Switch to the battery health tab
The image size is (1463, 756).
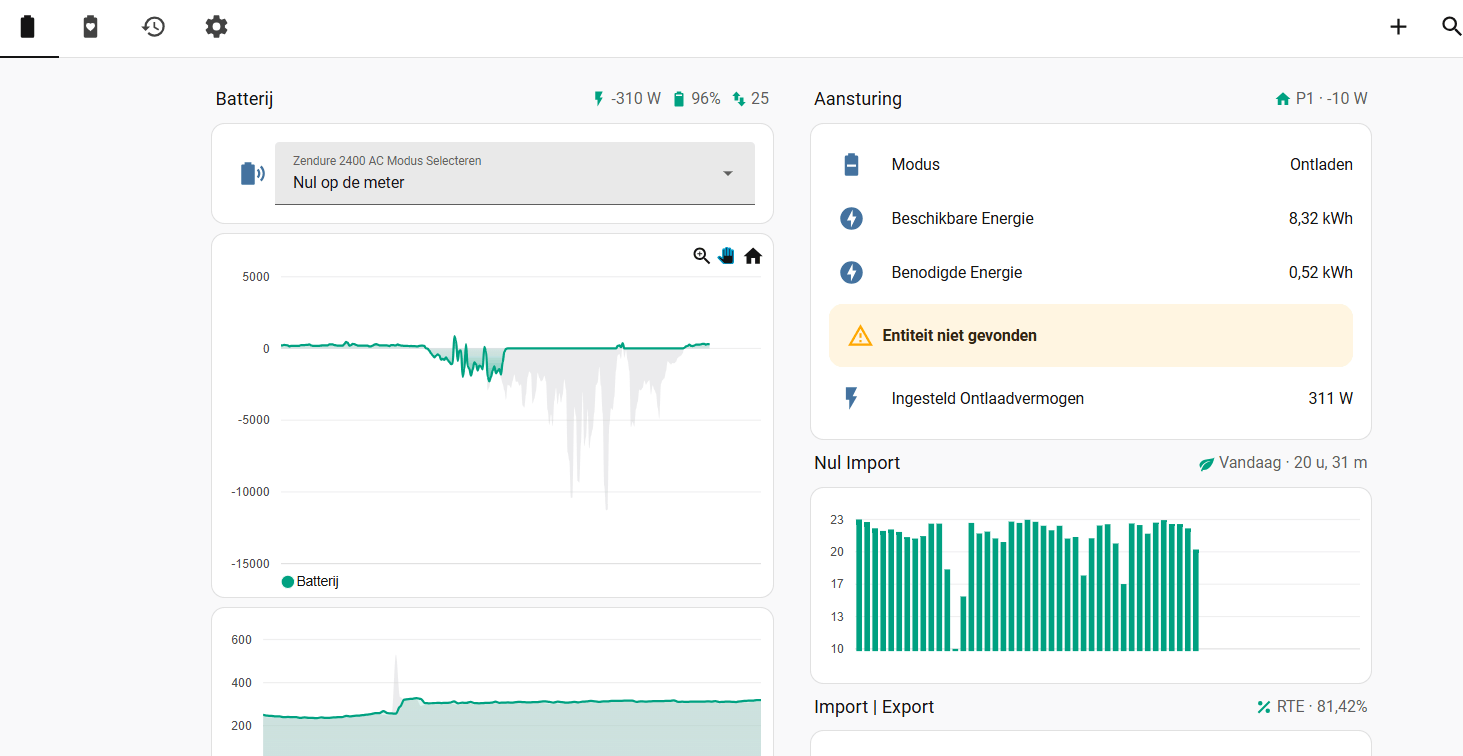point(90,27)
